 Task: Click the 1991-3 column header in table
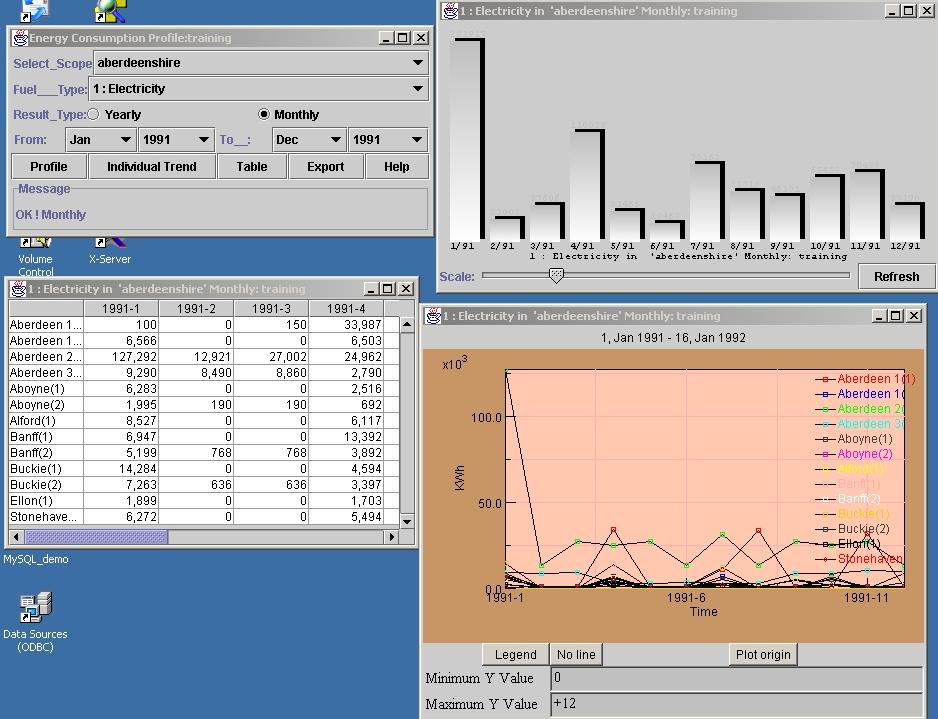(271, 309)
